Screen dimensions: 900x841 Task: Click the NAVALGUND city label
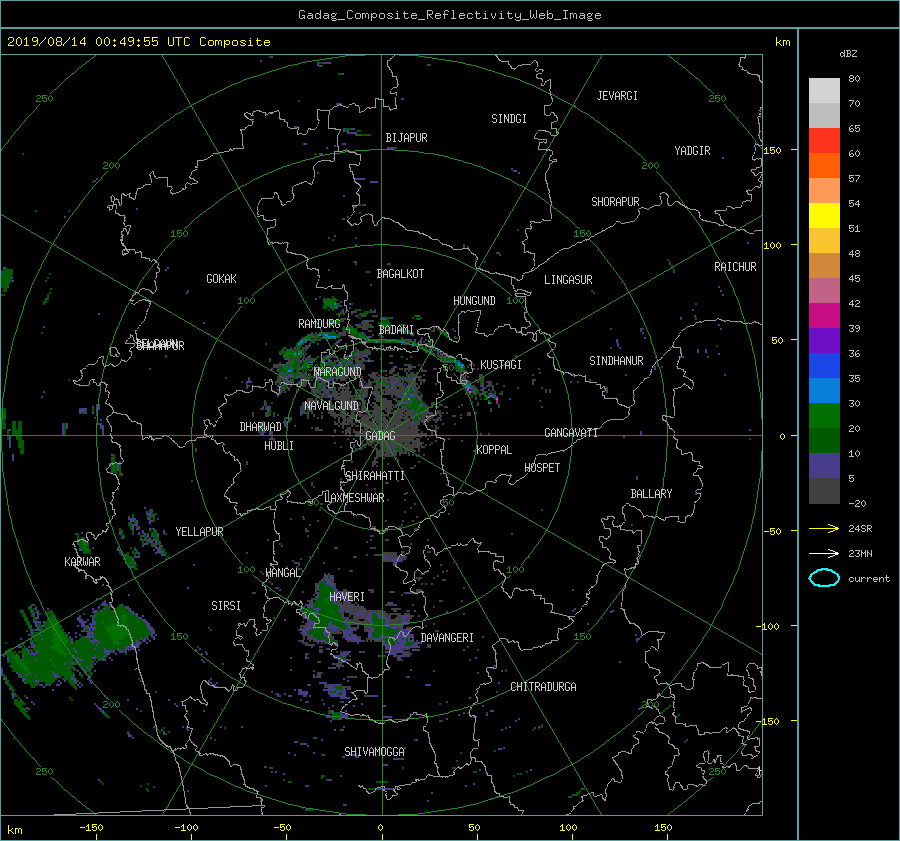(331, 406)
